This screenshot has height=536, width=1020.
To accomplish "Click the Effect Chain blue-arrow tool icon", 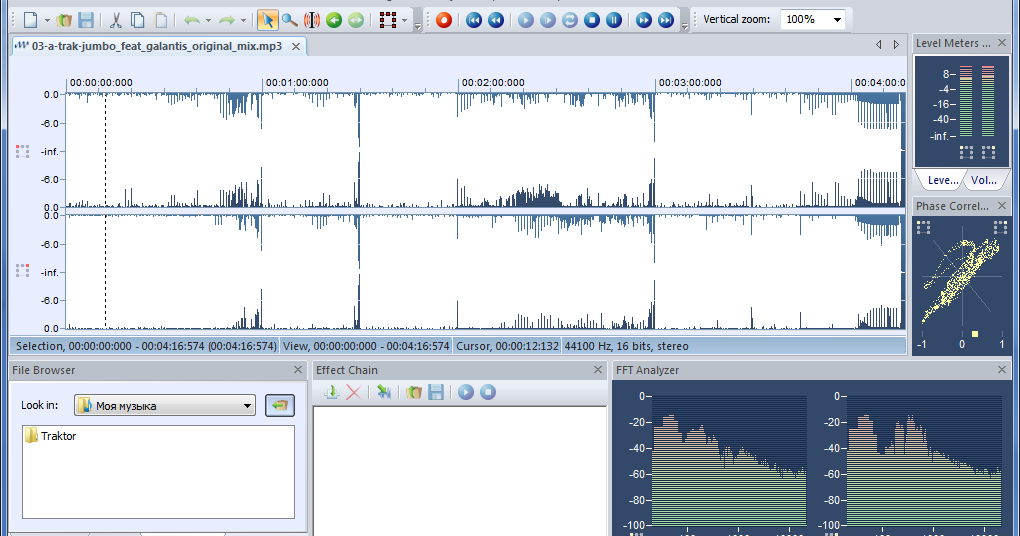I will (x=384, y=392).
